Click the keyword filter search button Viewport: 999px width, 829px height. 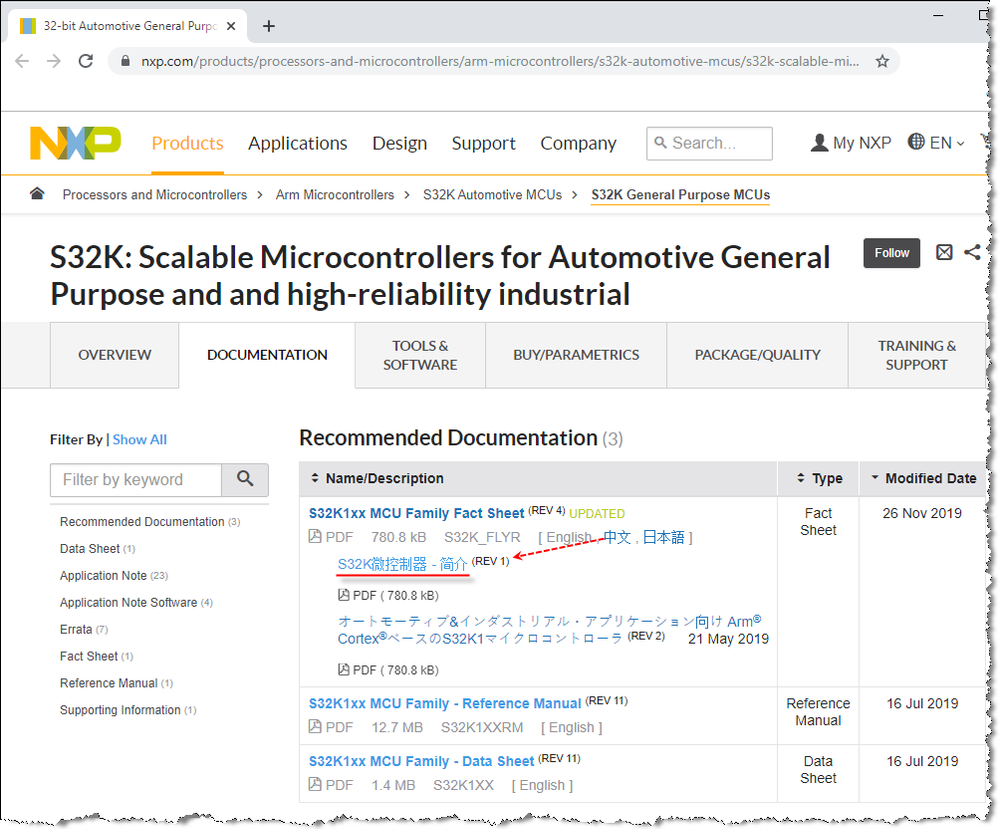pos(245,480)
